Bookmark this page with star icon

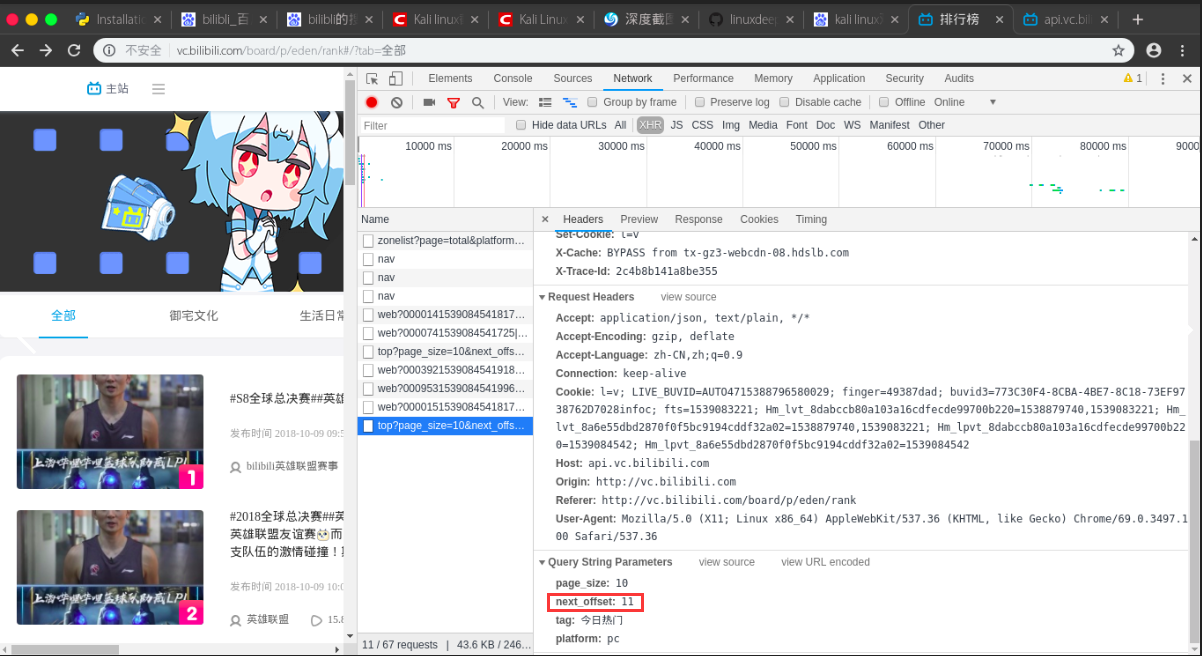[x=1118, y=50]
